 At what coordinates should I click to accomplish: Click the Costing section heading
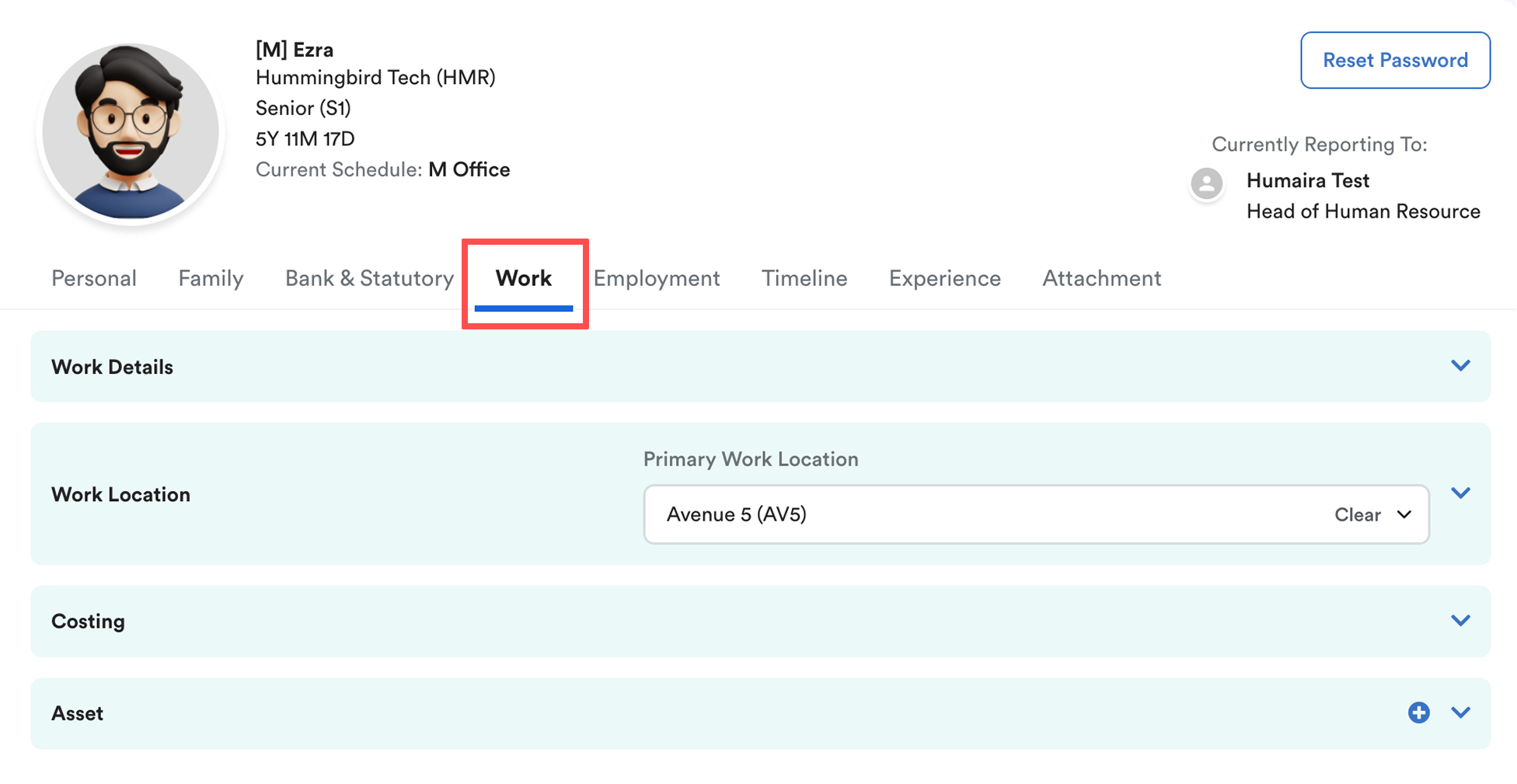pos(88,622)
